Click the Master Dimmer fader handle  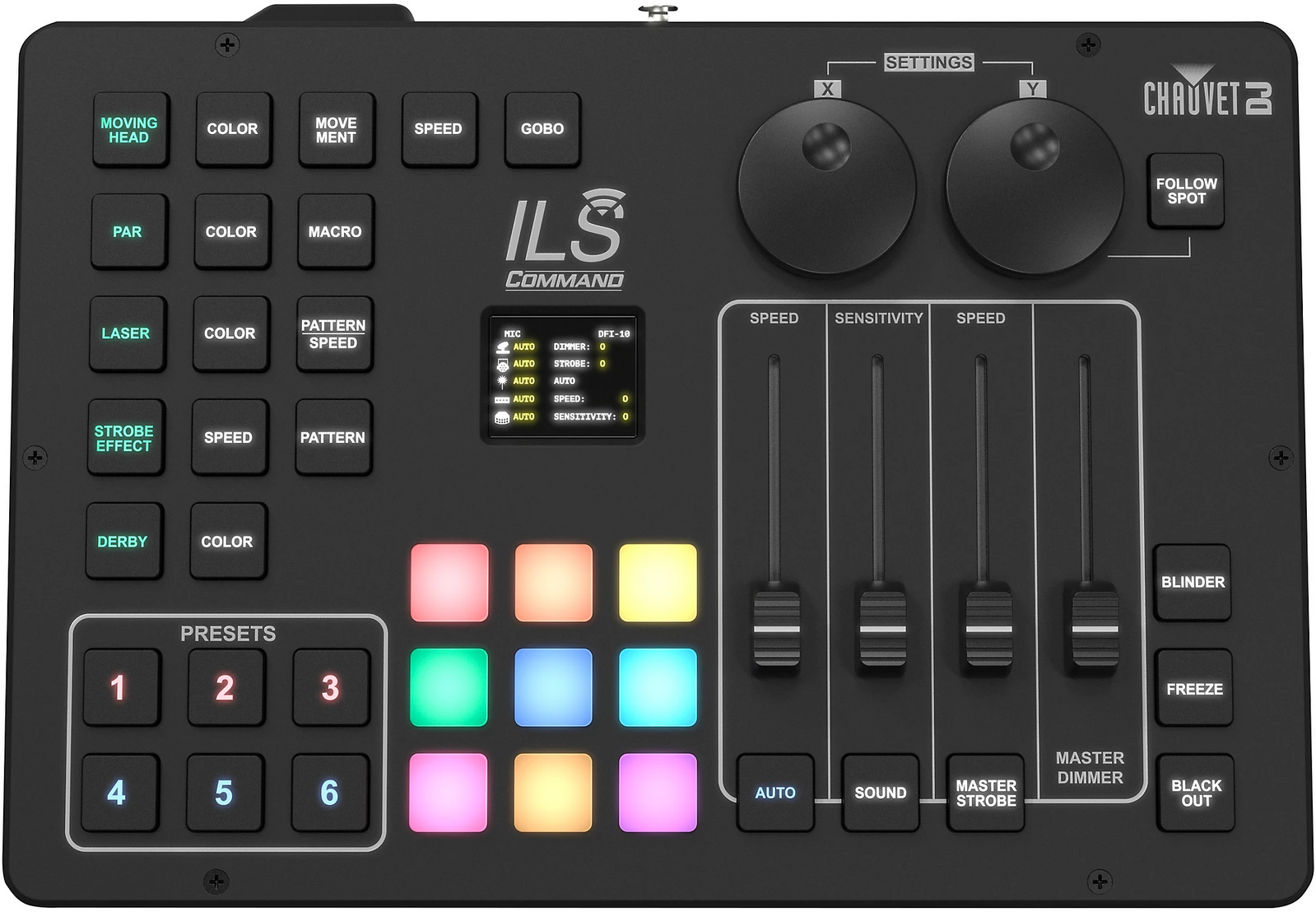[1095, 629]
